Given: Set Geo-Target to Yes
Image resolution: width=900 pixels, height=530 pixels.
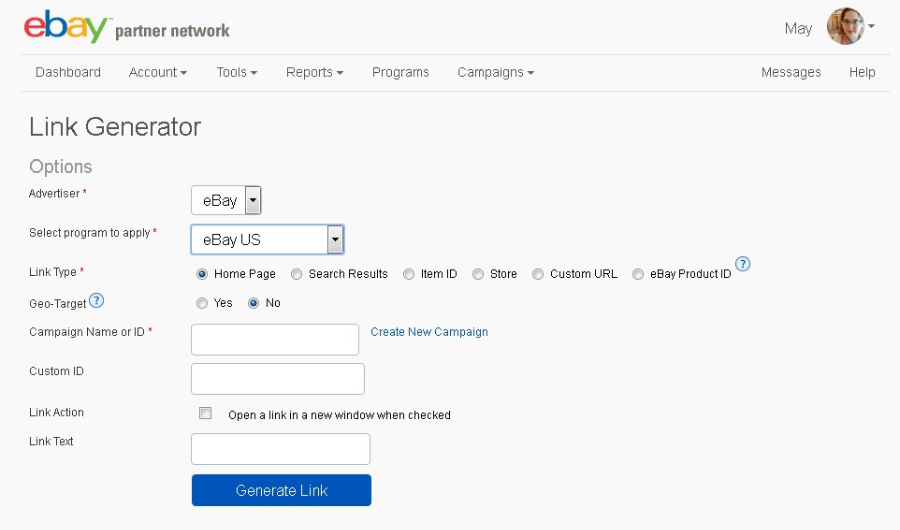Looking at the screenshot, I should [x=201, y=303].
